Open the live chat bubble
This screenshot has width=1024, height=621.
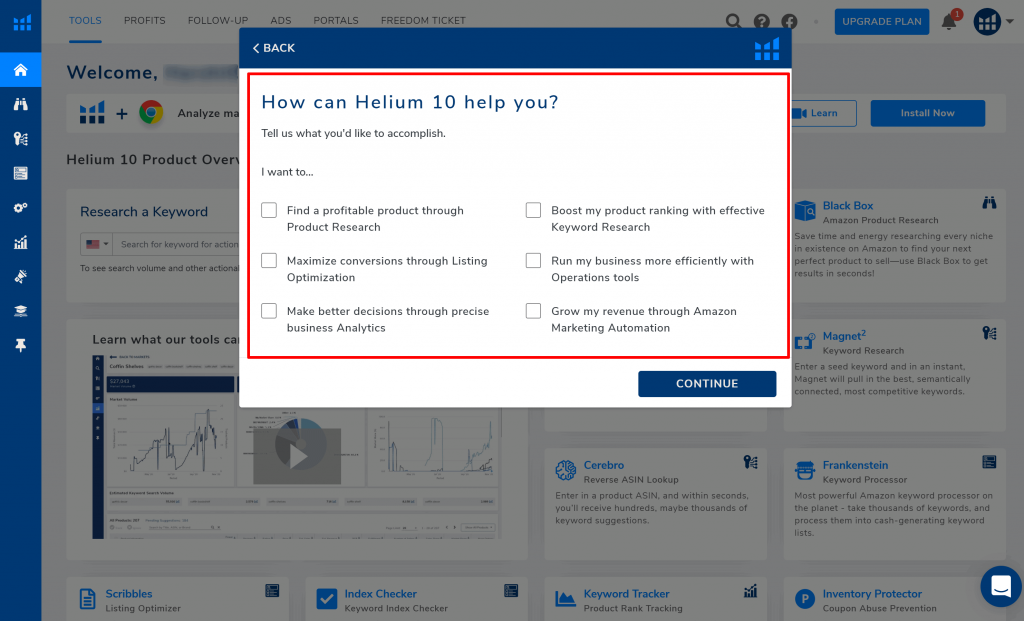coord(1000,586)
